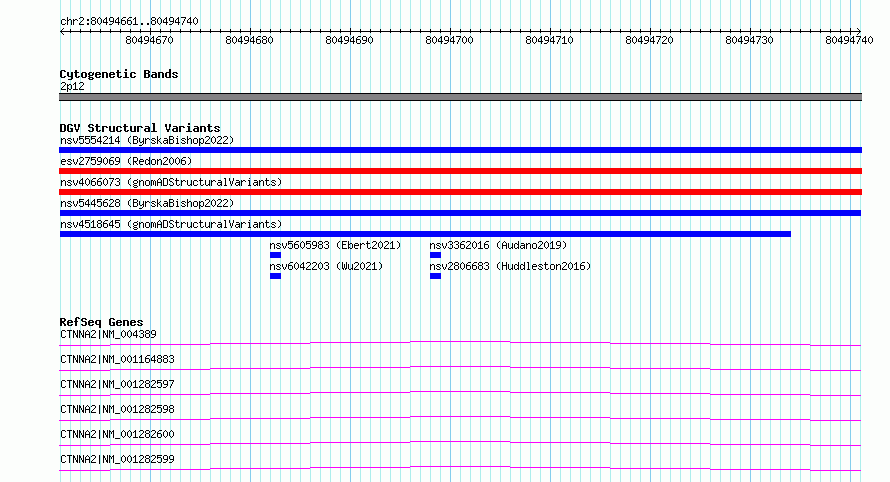Click the magenta line under CTNNA2|NM_001282600
The width and height of the screenshot is (890, 482).
(x=460, y=443)
